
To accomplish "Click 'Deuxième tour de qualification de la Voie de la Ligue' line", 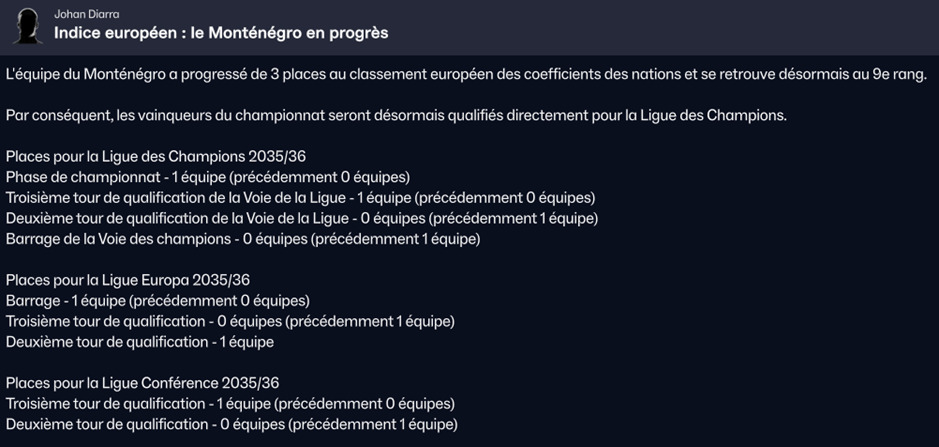I will click(x=301, y=218).
